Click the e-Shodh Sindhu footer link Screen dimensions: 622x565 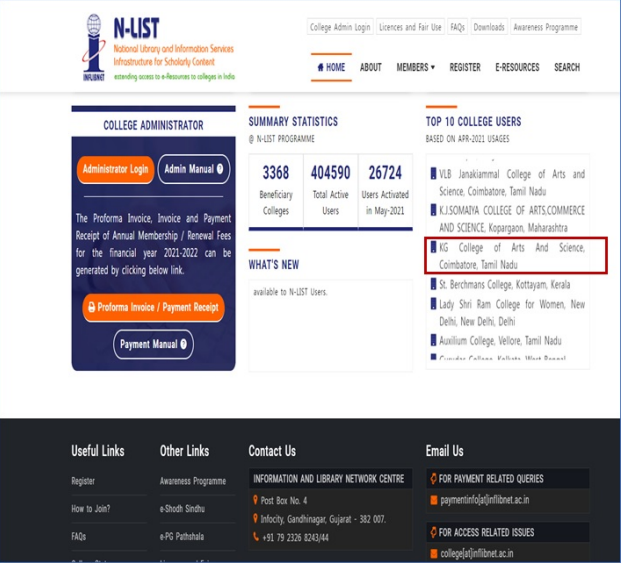tap(182, 509)
